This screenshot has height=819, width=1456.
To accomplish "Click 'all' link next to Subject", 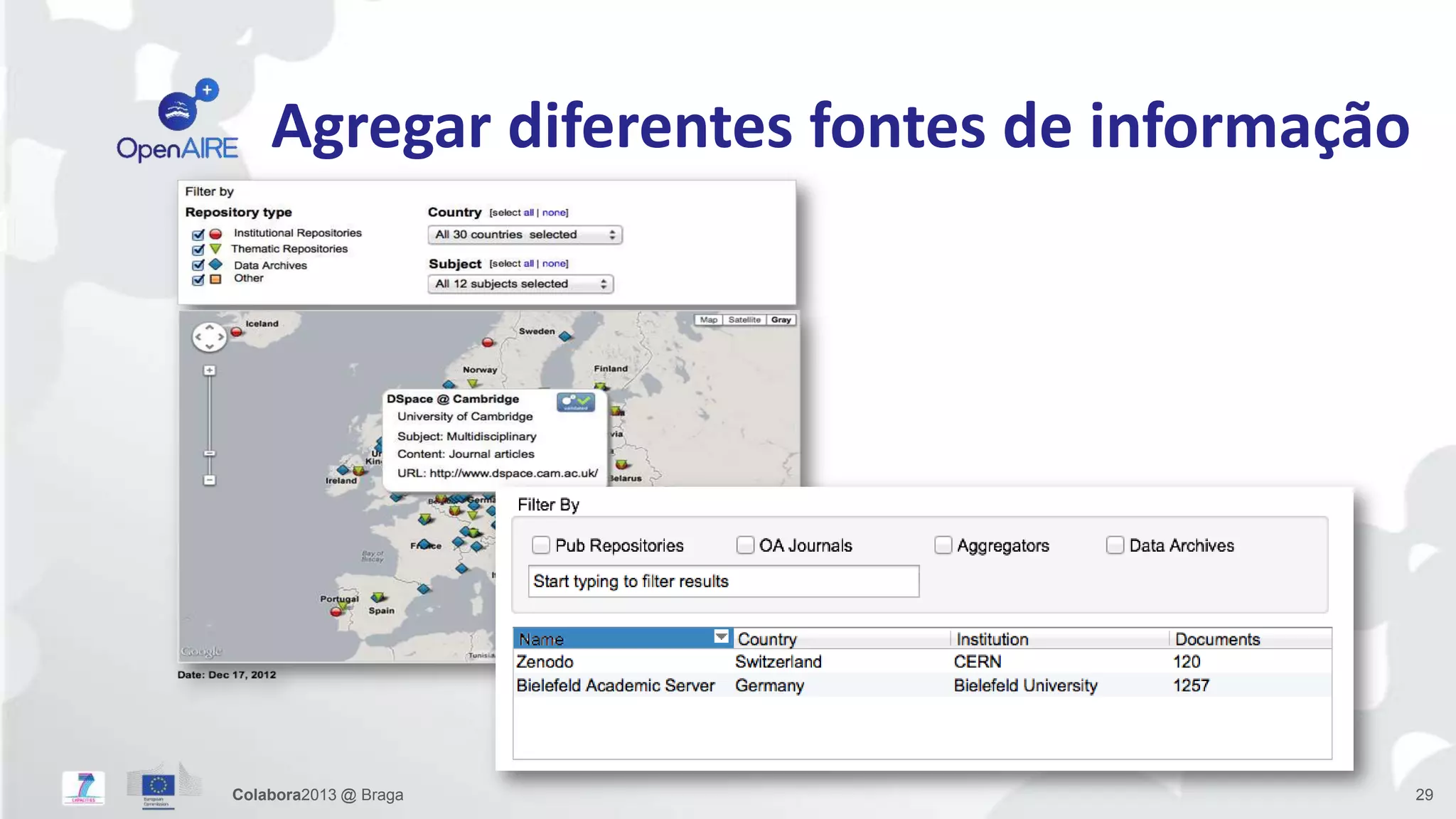I will [528, 264].
